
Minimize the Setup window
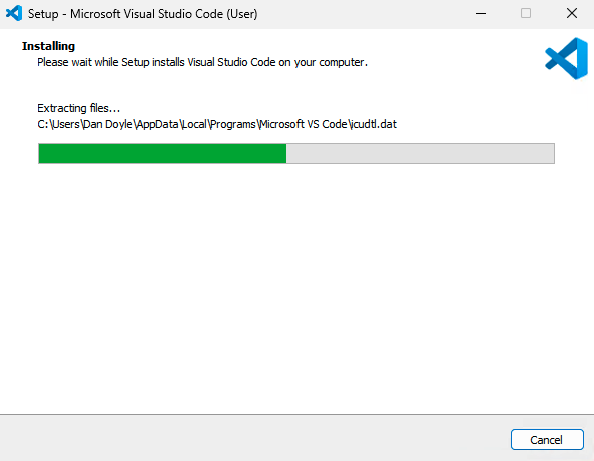481,14
